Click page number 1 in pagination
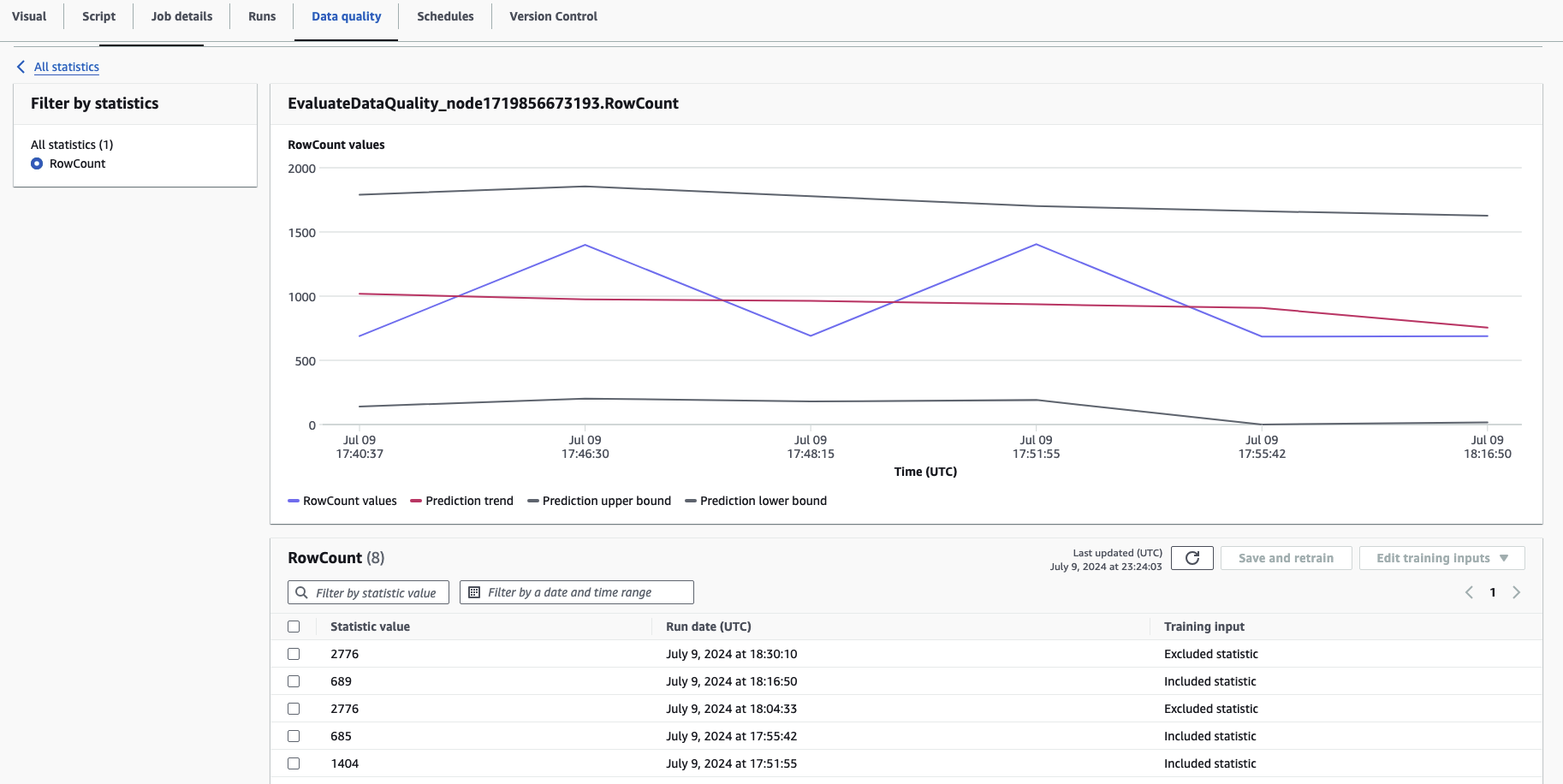 pyautogui.click(x=1493, y=592)
